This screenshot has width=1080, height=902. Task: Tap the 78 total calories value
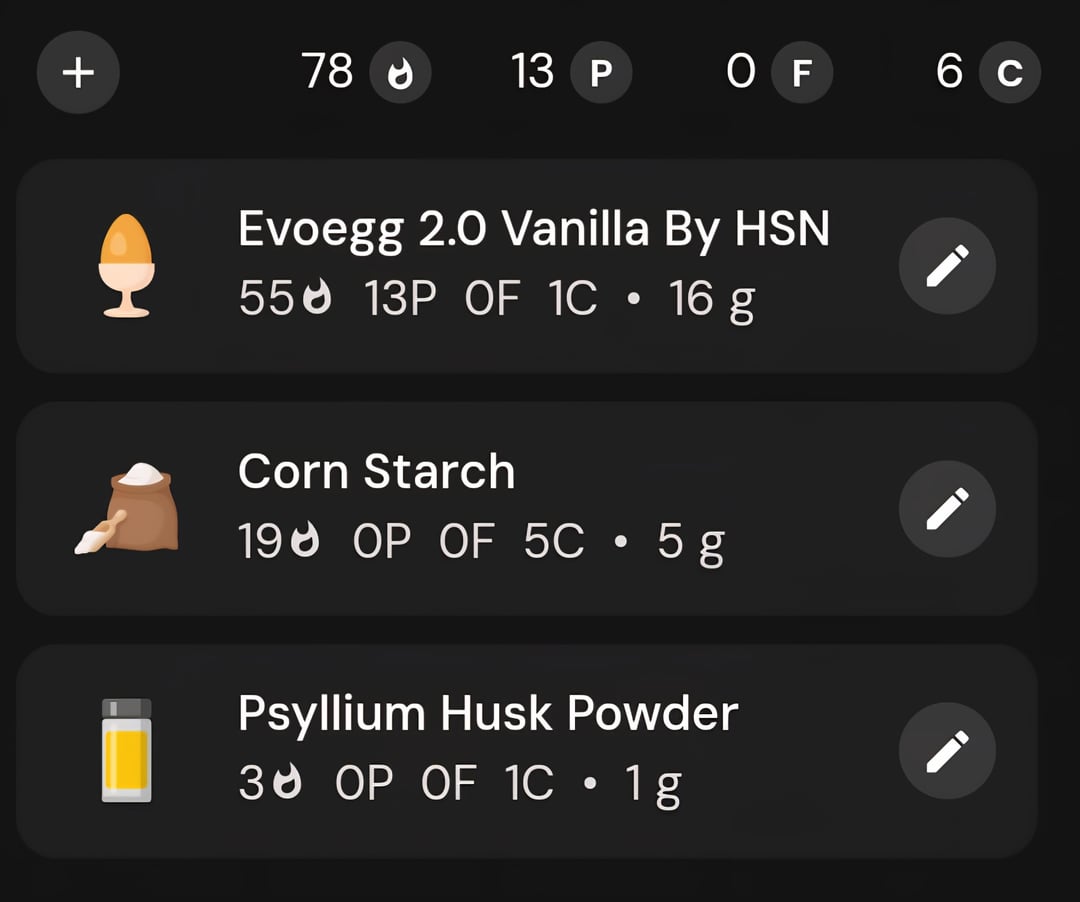(x=328, y=72)
